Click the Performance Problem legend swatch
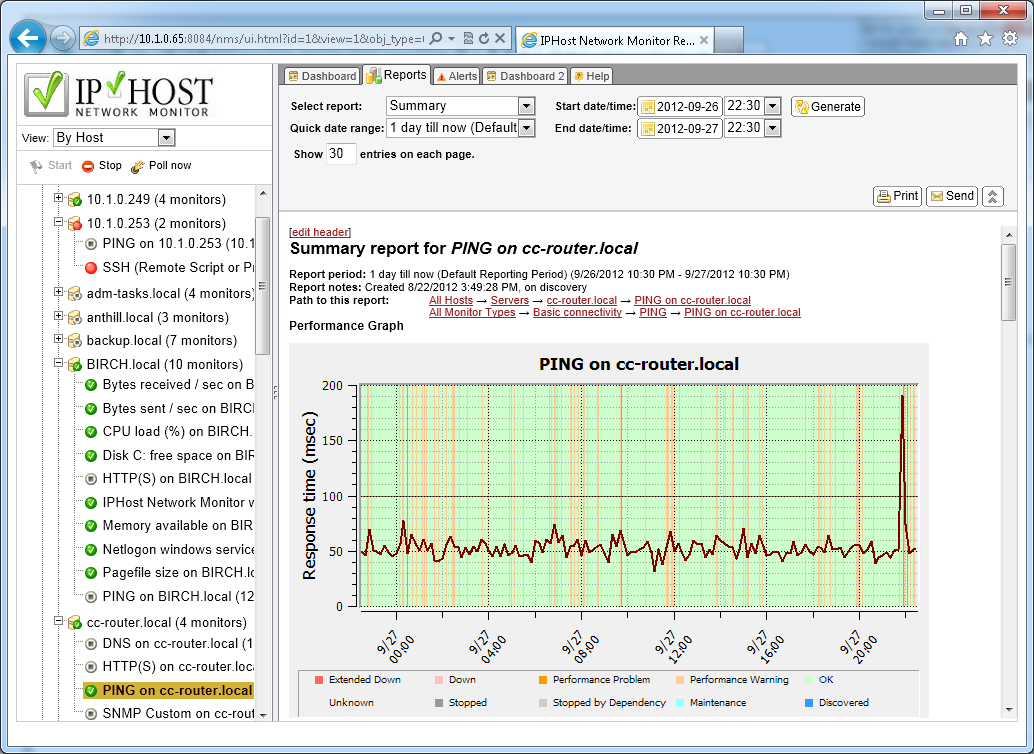The width and height of the screenshot is (1034, 754). coord(543,680)
